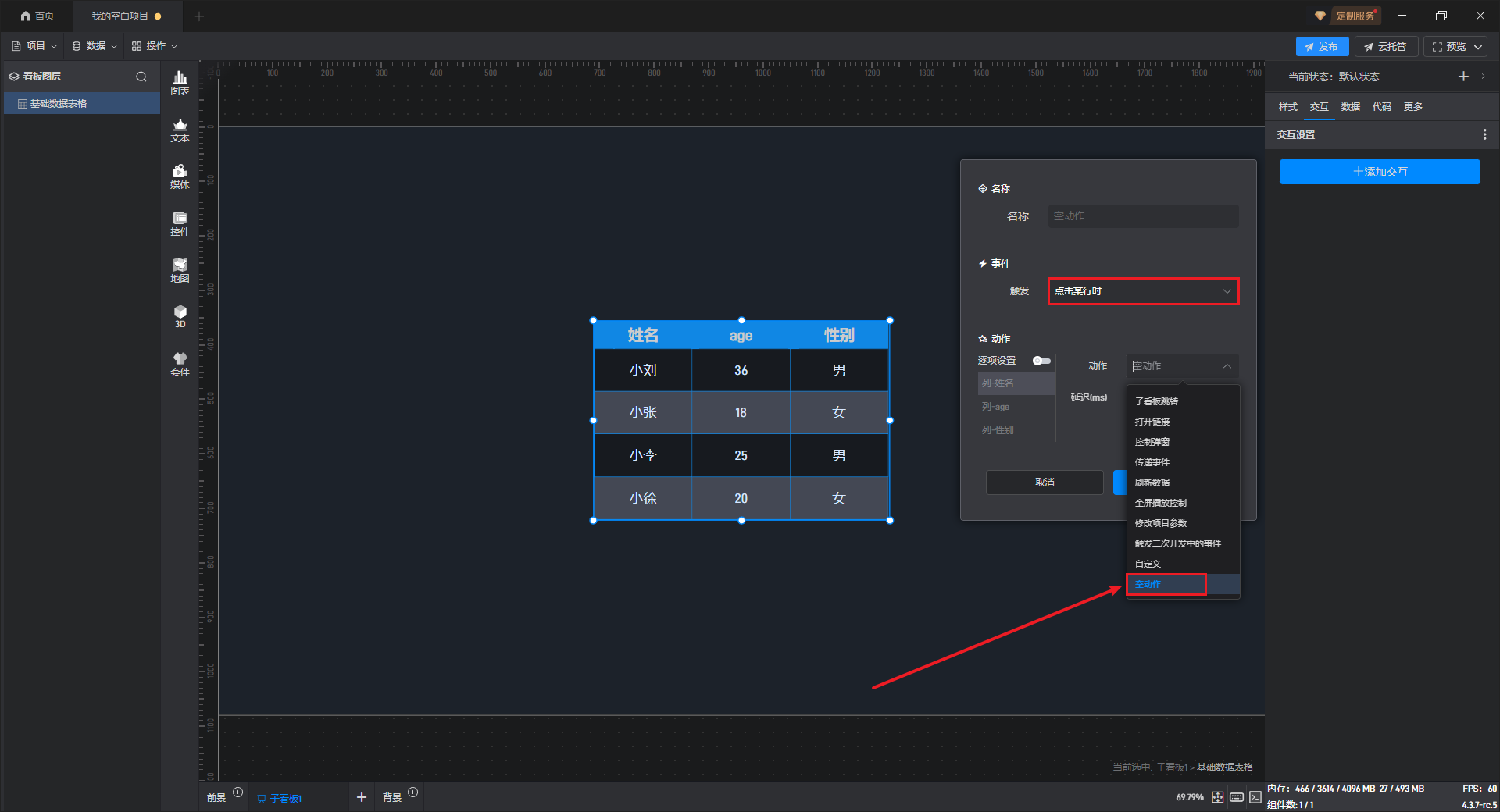
Task: Click the plus icon beside 当前状态
Action: 1463,76
